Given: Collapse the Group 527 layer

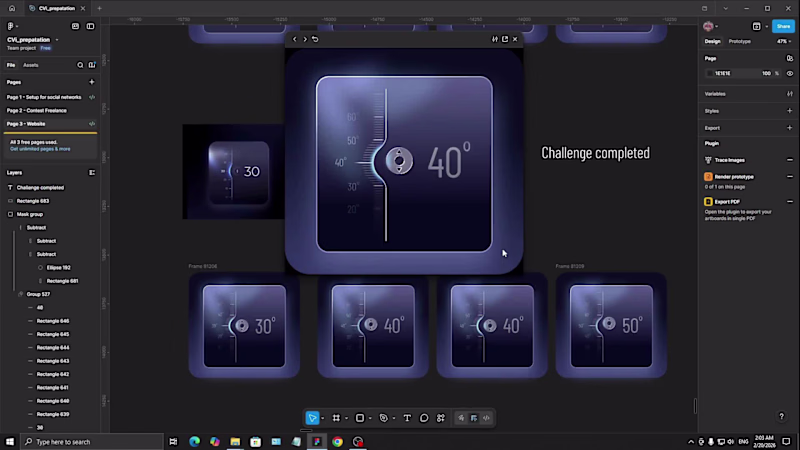Looking at the screenshot, I should point(20,294).
